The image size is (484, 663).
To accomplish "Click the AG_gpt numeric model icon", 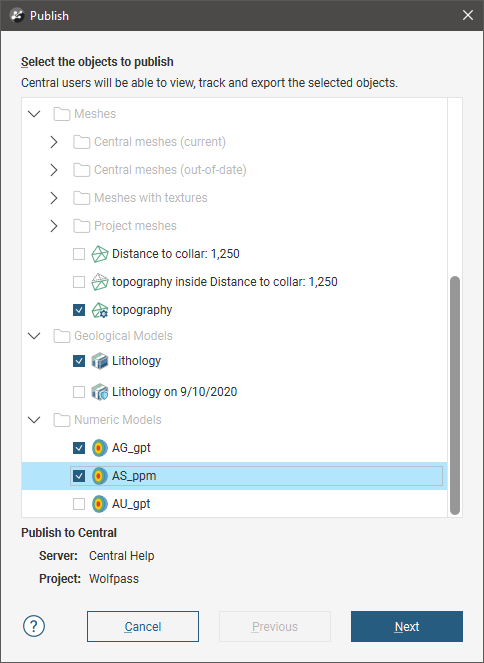I will [x=100, y=448].
